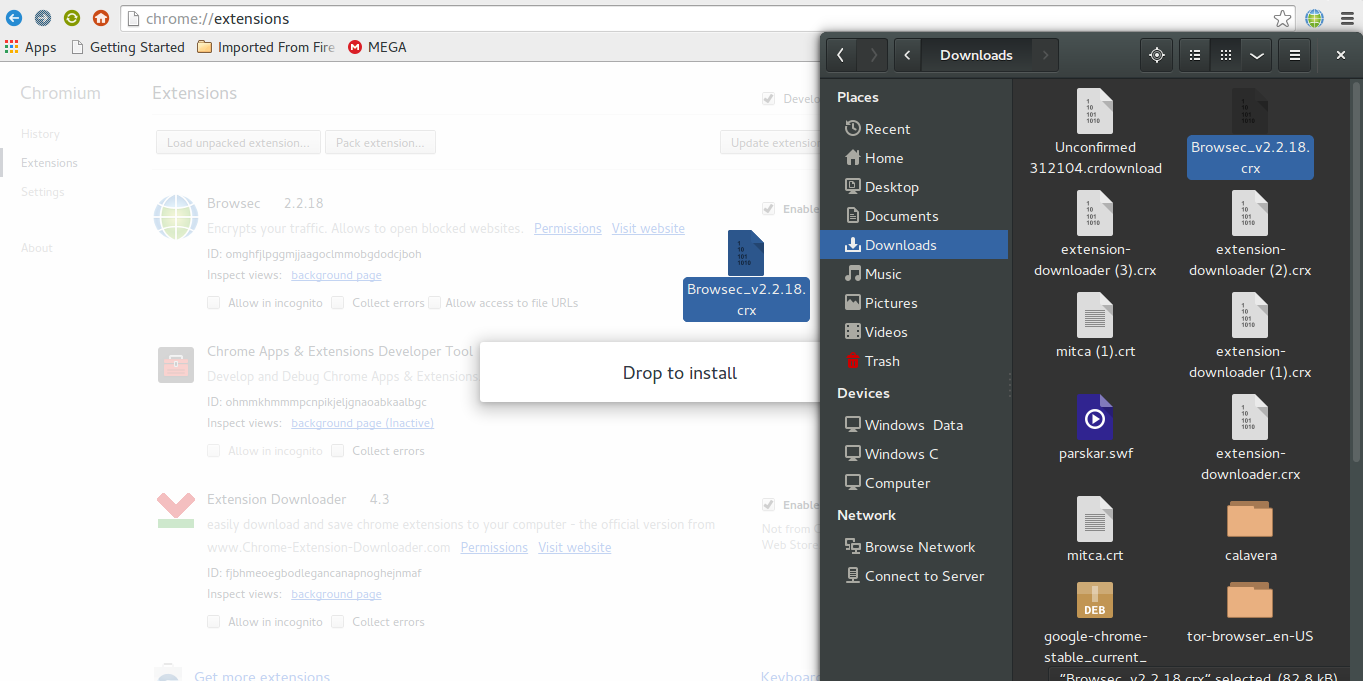Open Music in Places sidebar
This screenshot has width=1363, height=681.
914,274
